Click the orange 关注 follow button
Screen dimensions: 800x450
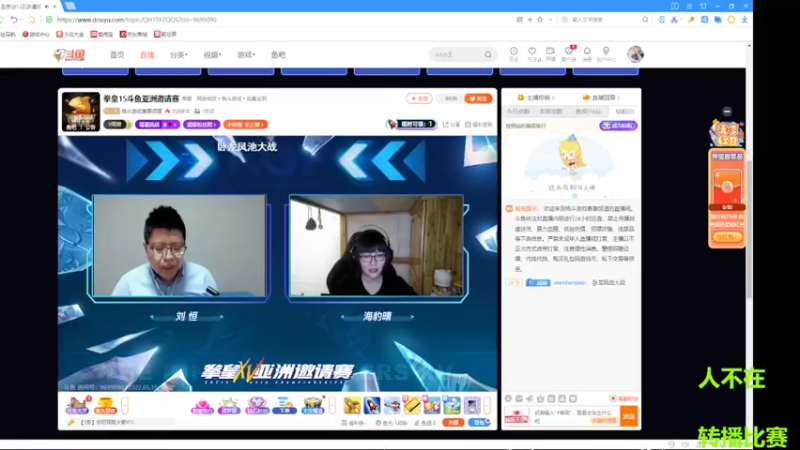(478, 98)
